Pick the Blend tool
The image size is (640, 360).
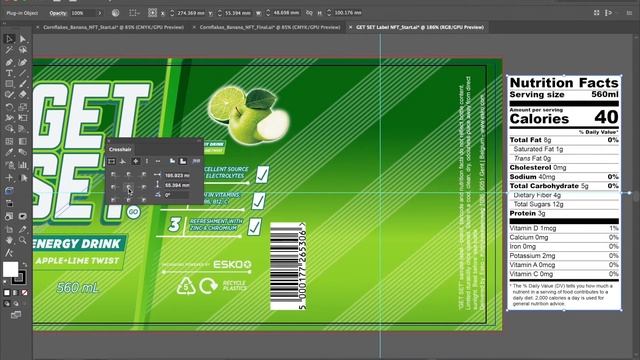point(22,152)
